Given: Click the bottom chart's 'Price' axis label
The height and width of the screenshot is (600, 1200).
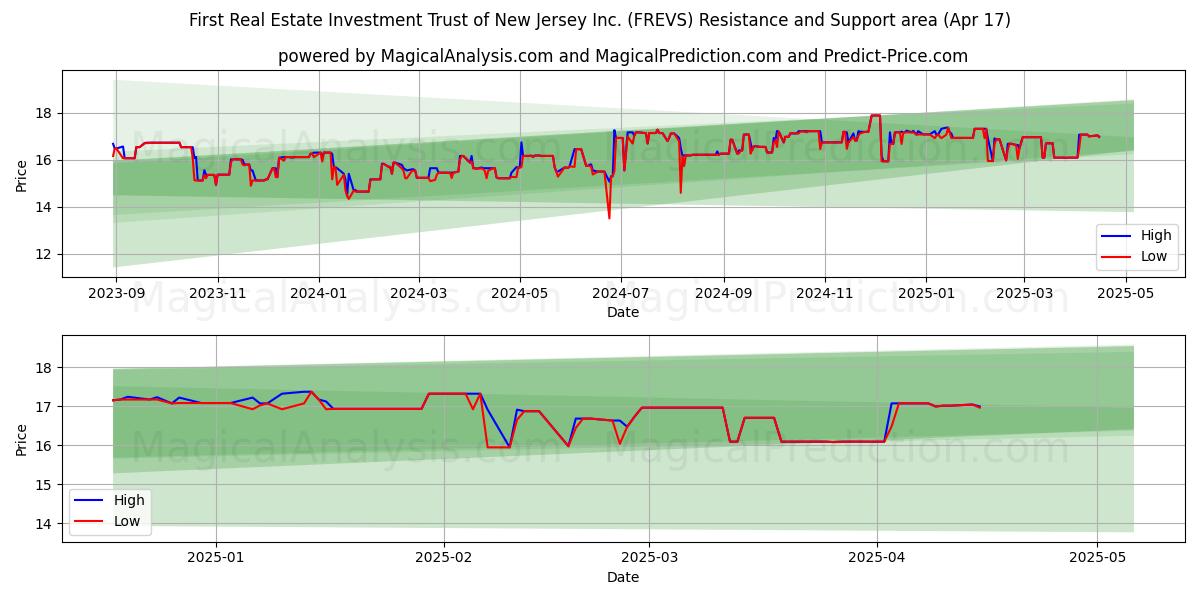Looking at the screenshot, I should click(x=22, y=438).
